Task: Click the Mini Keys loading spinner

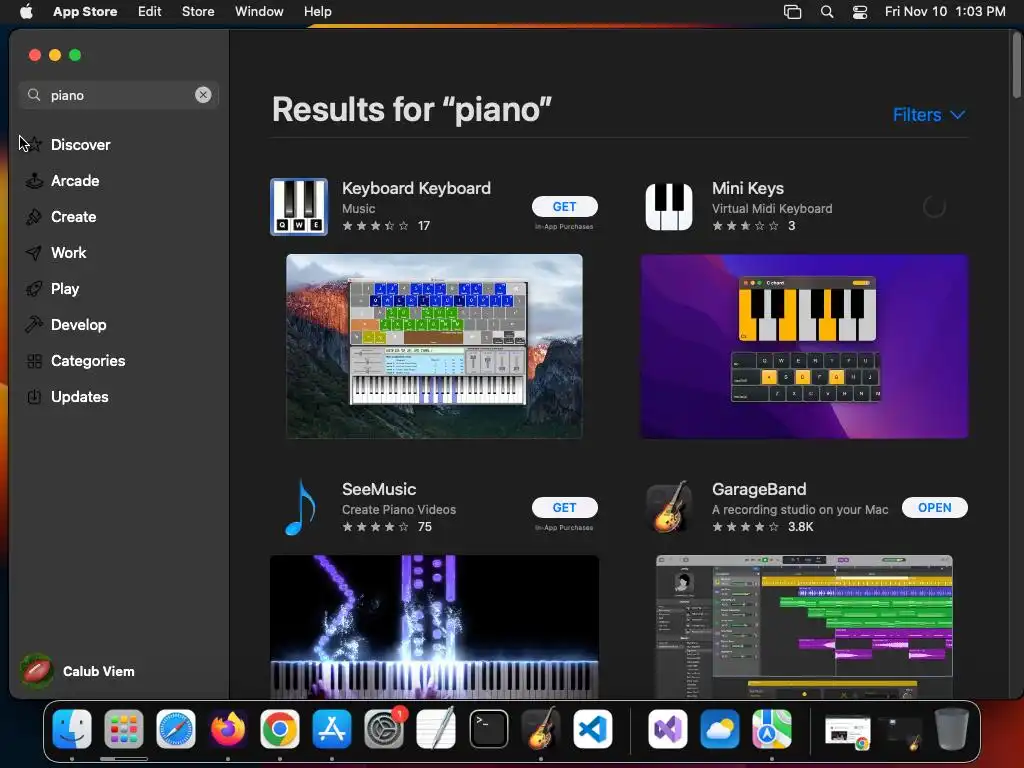Action: click(x=935, y=207)
